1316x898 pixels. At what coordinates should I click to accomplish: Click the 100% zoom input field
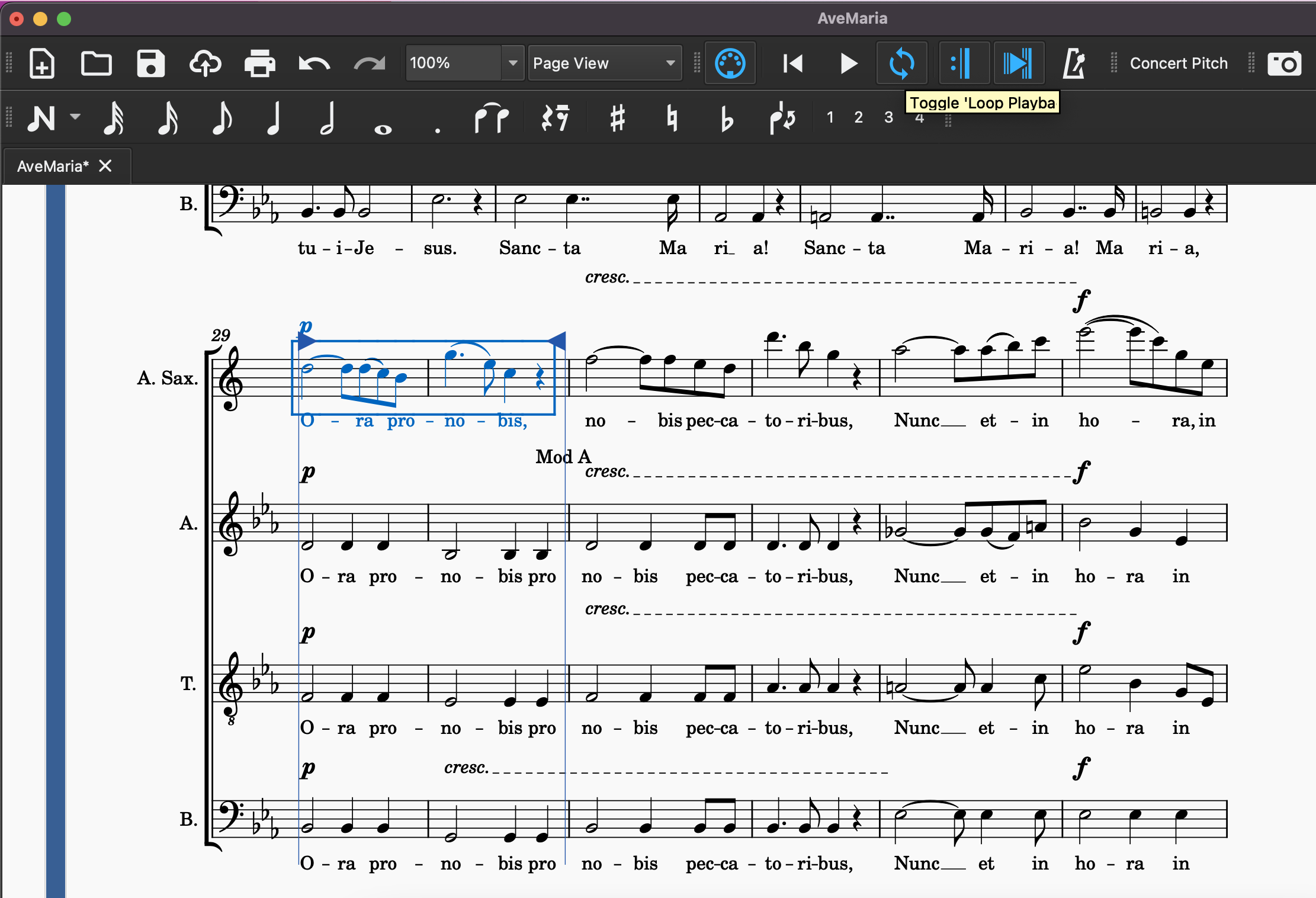point(453,63)
